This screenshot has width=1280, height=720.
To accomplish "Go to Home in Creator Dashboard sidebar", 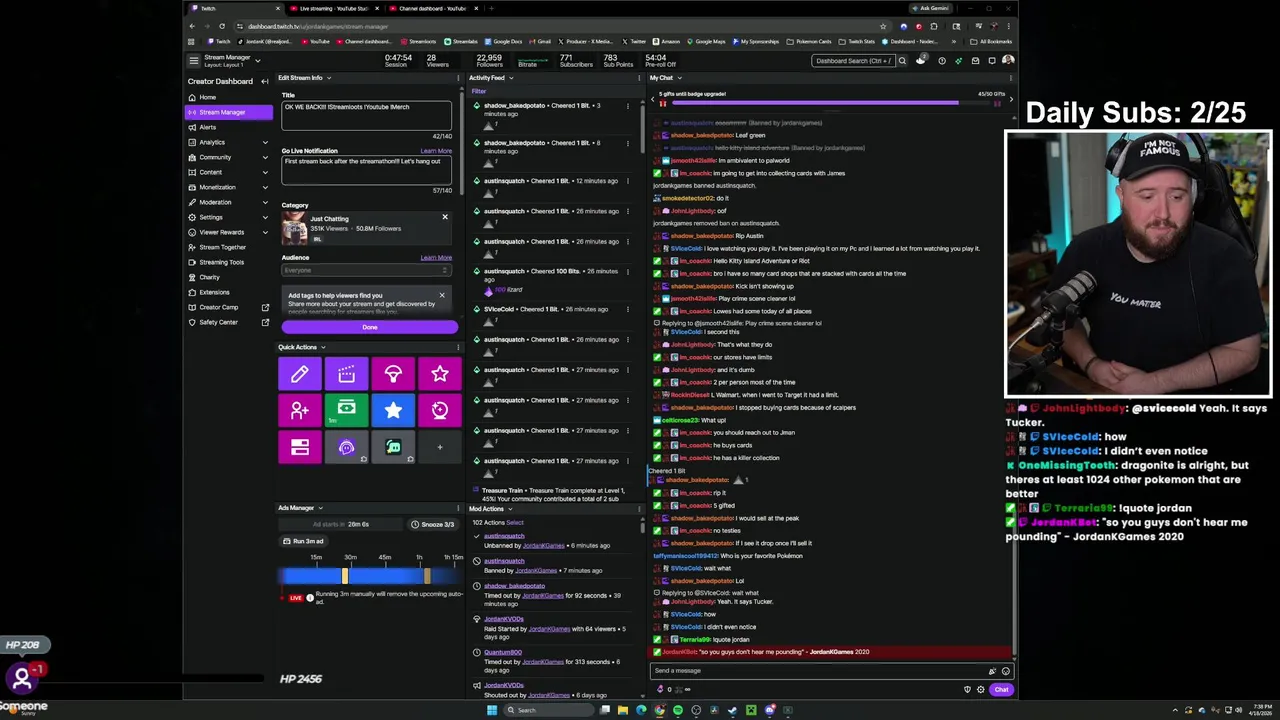I will point(228,97).
